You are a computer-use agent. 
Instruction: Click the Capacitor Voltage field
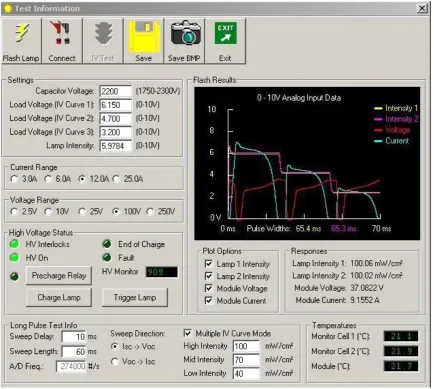point(115,91)
